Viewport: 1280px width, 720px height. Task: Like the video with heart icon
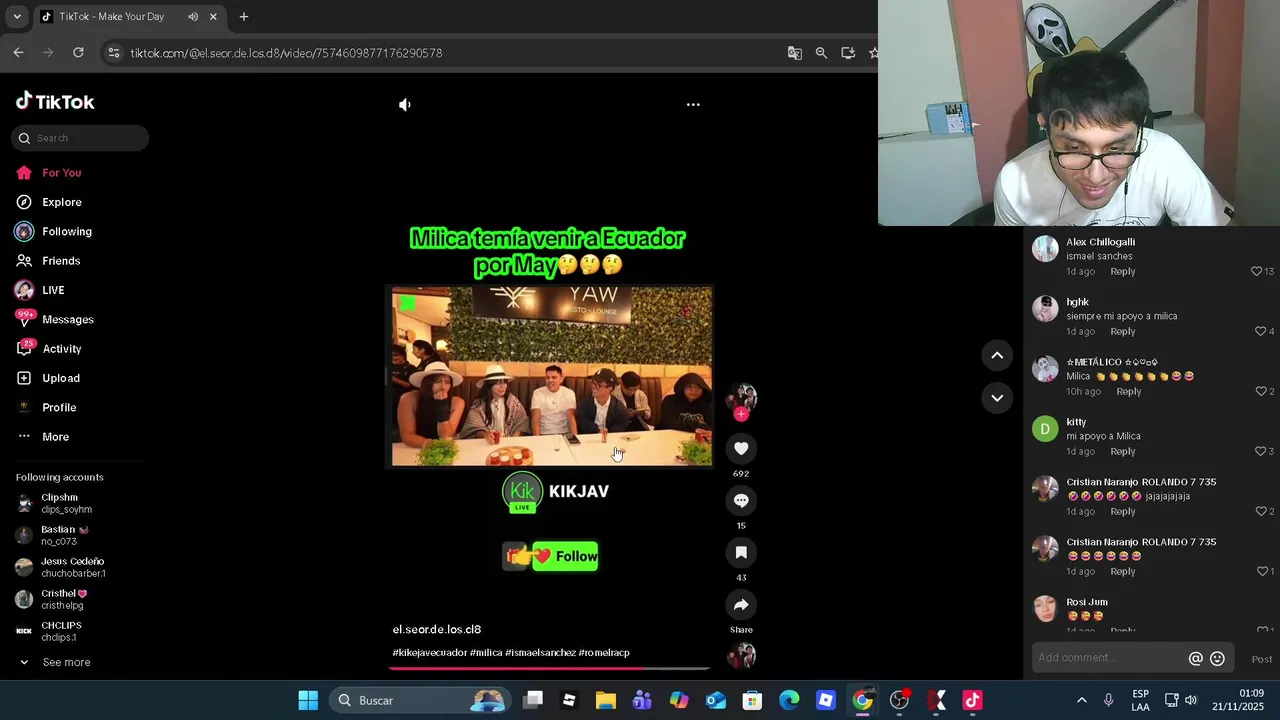coord(741,448)
